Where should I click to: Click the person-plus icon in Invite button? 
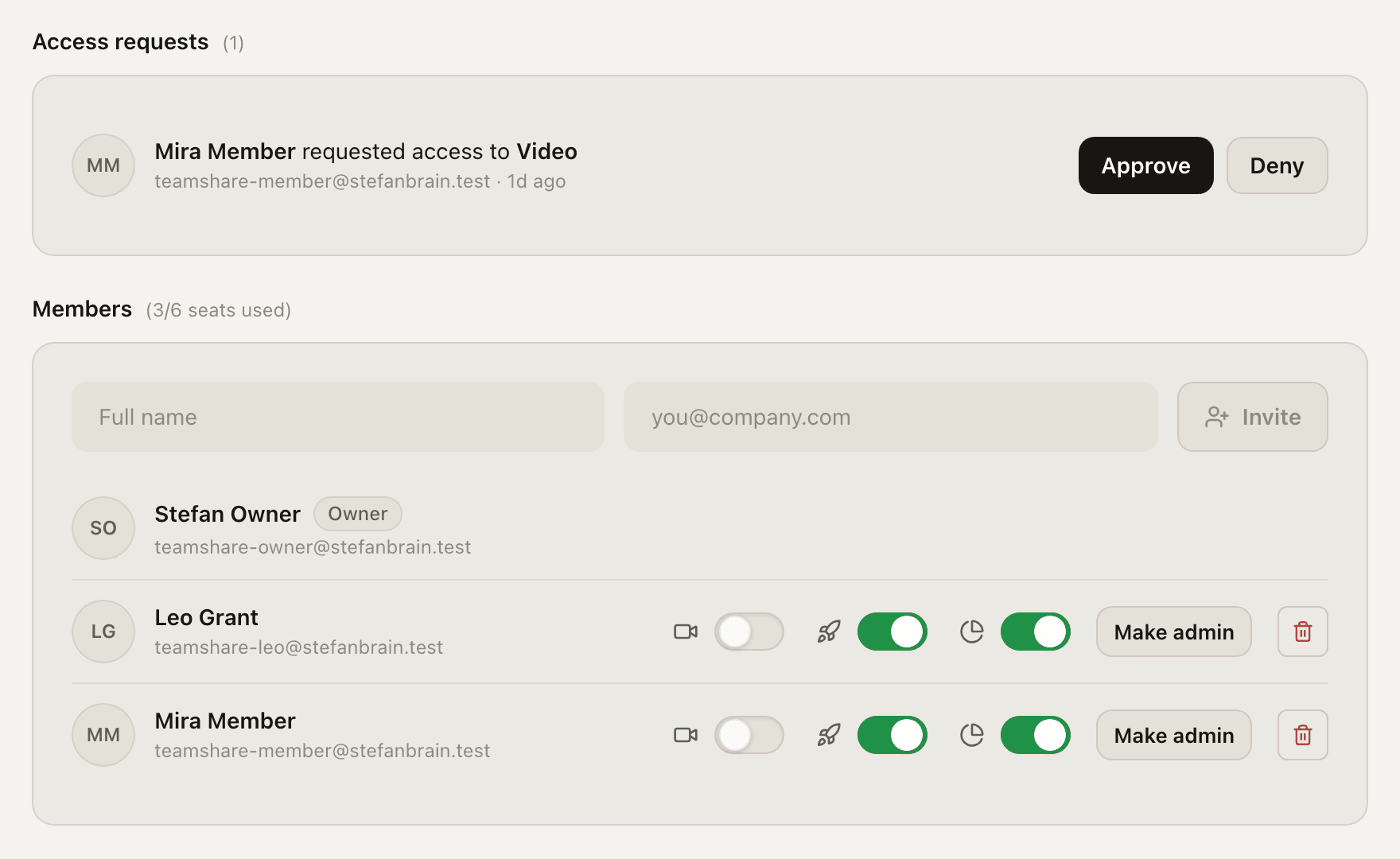coord(1217,417)
